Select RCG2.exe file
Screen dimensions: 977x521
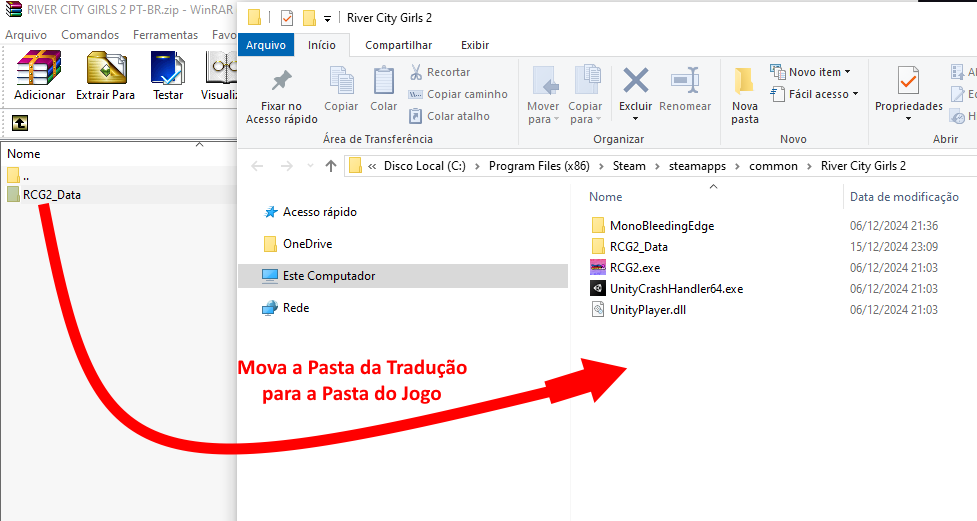coord(625,267)
